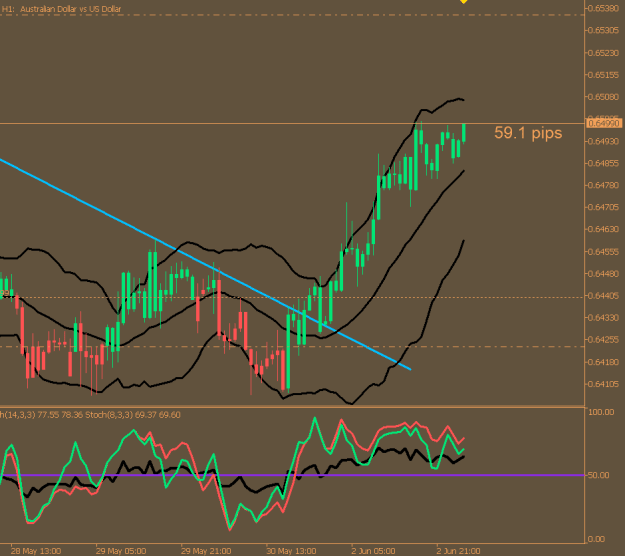Click the 0.64255 price axis label
625x556 pixels.
point(604,340)
